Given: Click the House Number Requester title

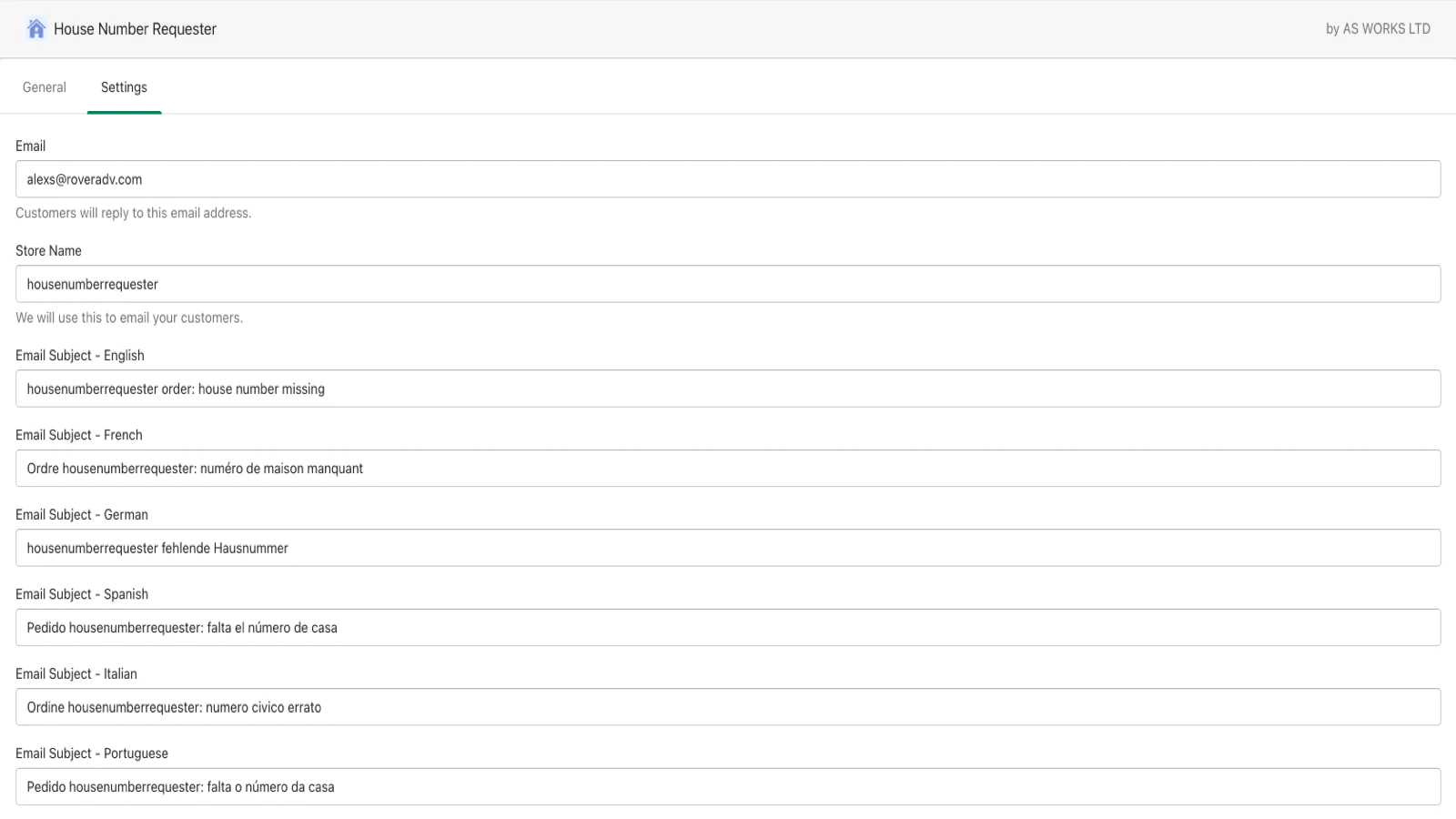Looking at the screenshot, I should pos(135,29).
